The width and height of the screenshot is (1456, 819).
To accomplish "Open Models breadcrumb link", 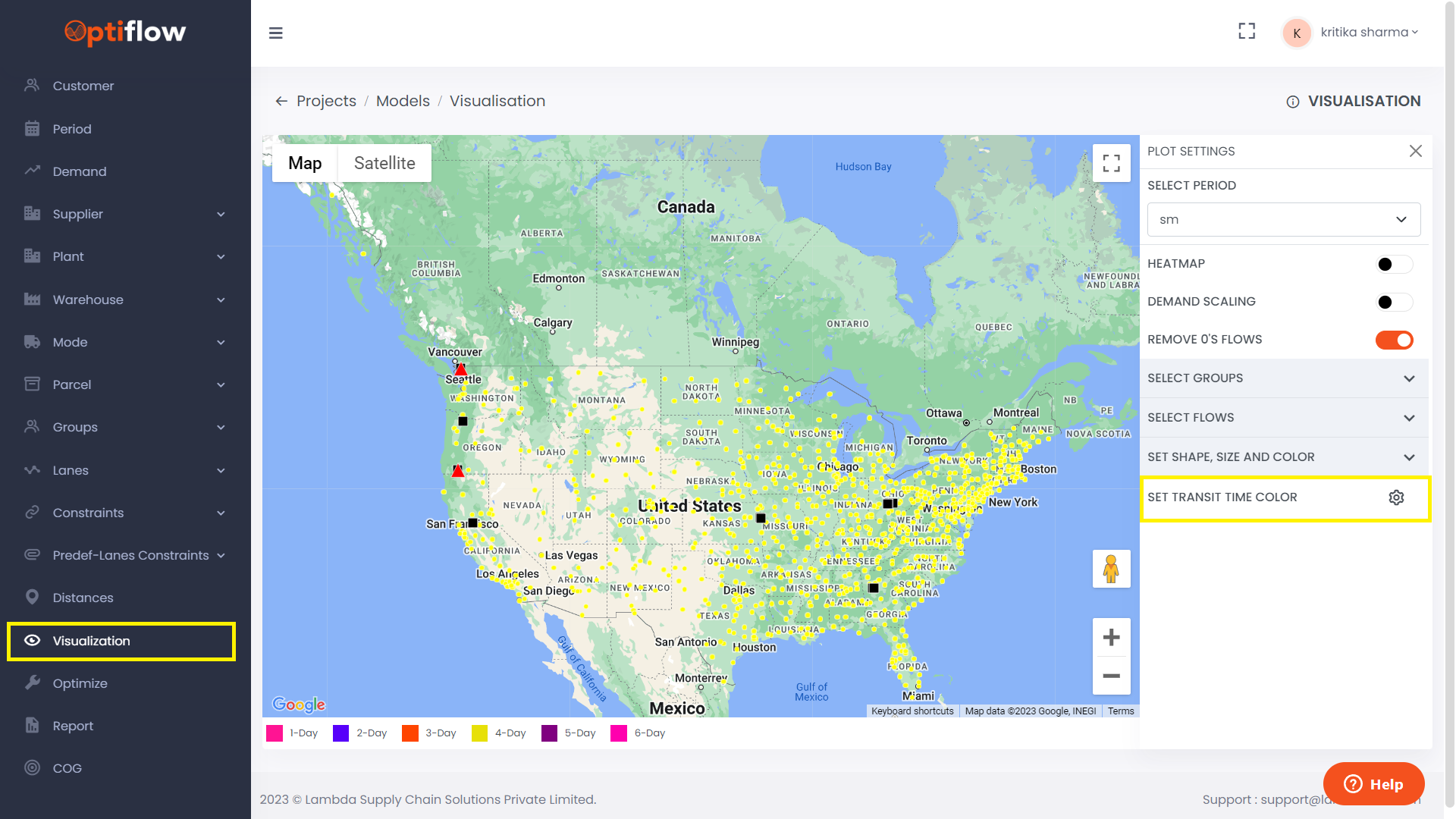I will 403,101.
